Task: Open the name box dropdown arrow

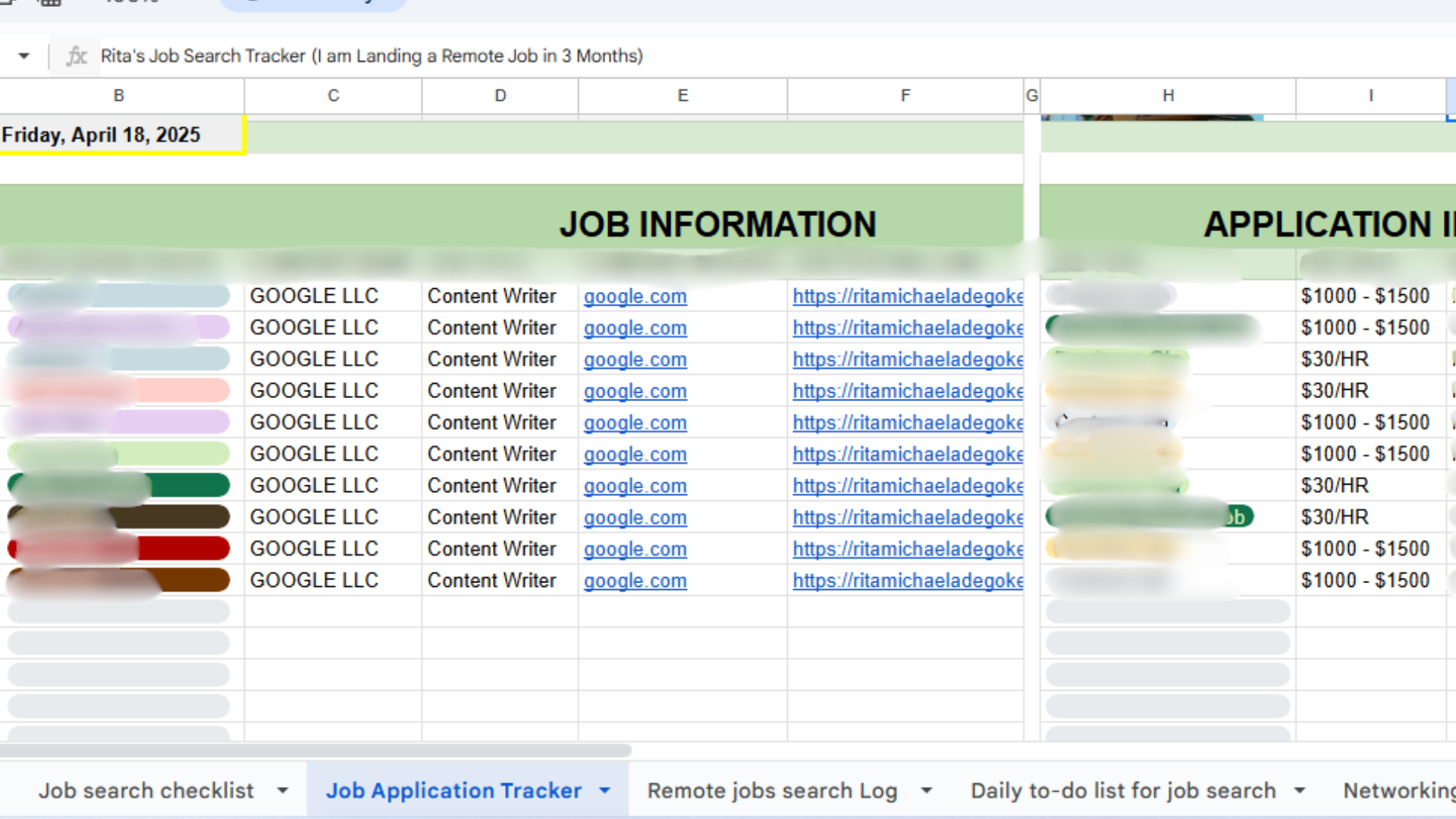Action: (x=24, y=56)
